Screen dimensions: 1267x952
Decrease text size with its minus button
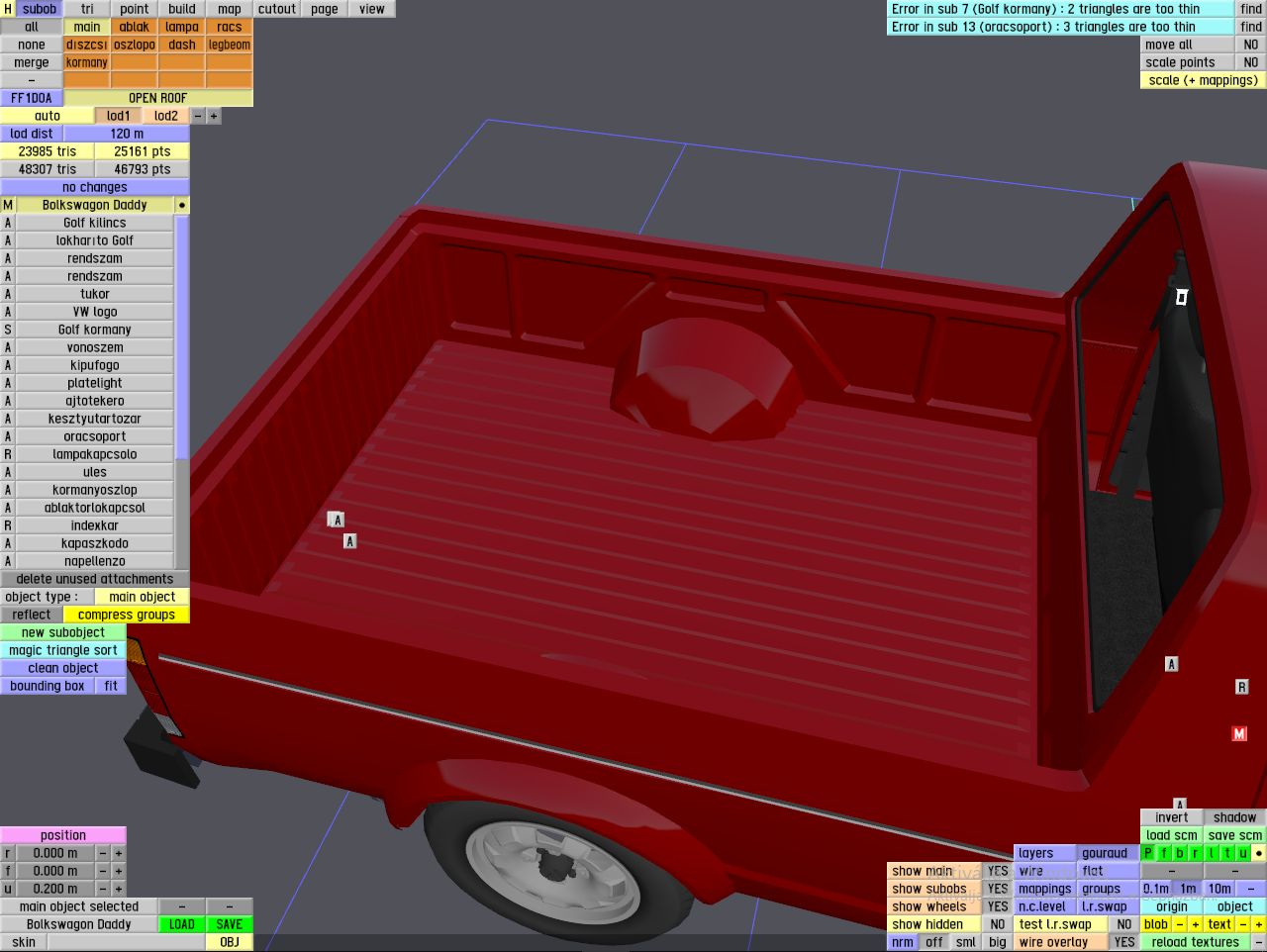tap(1243, 924)
